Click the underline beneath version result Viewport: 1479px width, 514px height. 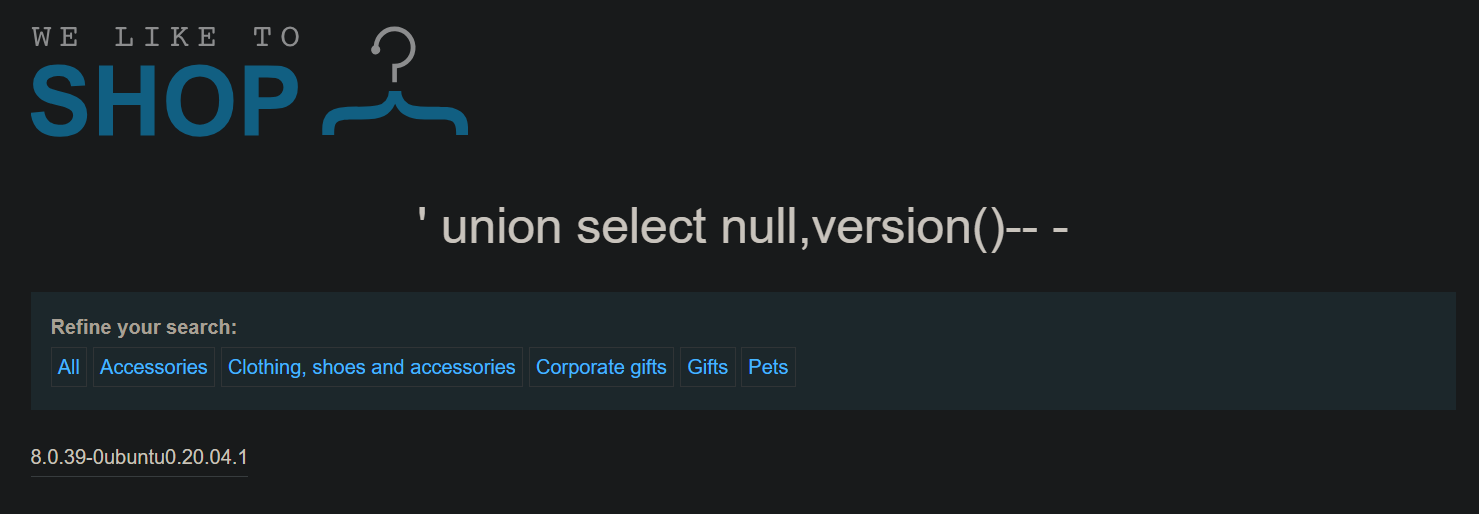[x=139, y=476]
